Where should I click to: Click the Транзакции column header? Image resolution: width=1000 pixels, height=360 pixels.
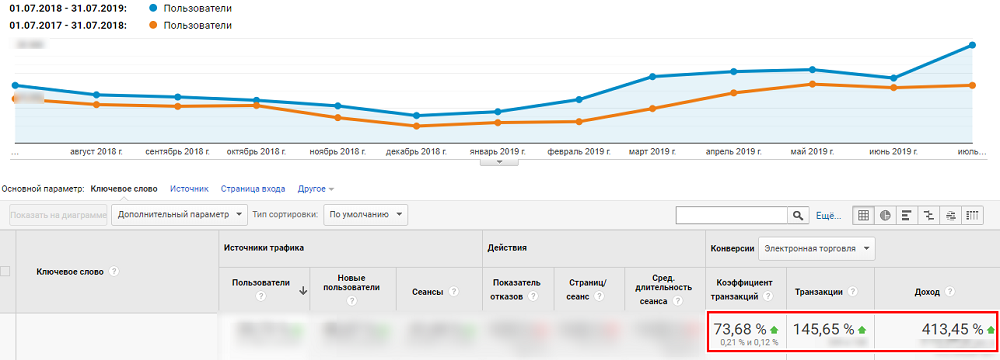819,292
